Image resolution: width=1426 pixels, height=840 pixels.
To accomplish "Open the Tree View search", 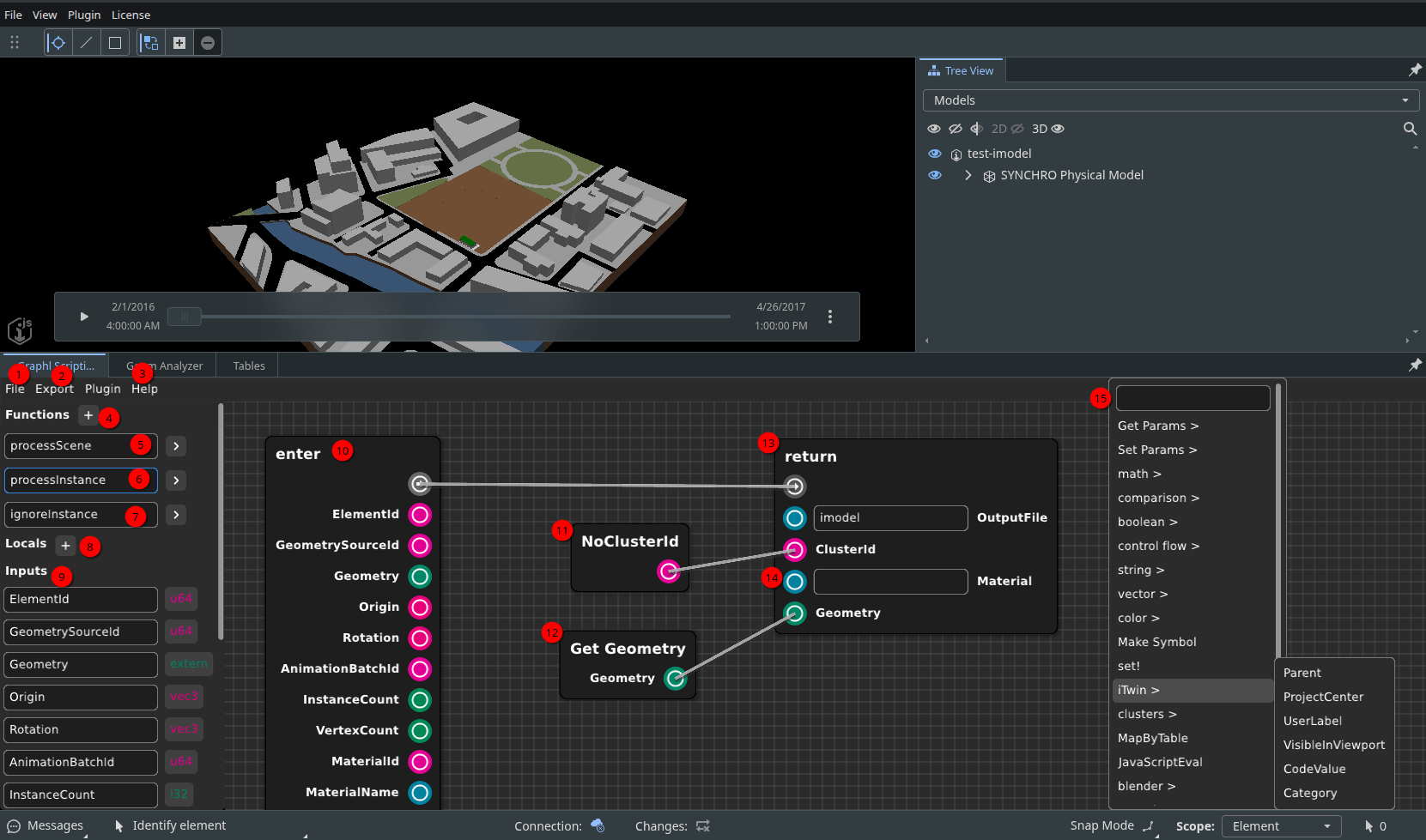I will [x=1411, y=129].
